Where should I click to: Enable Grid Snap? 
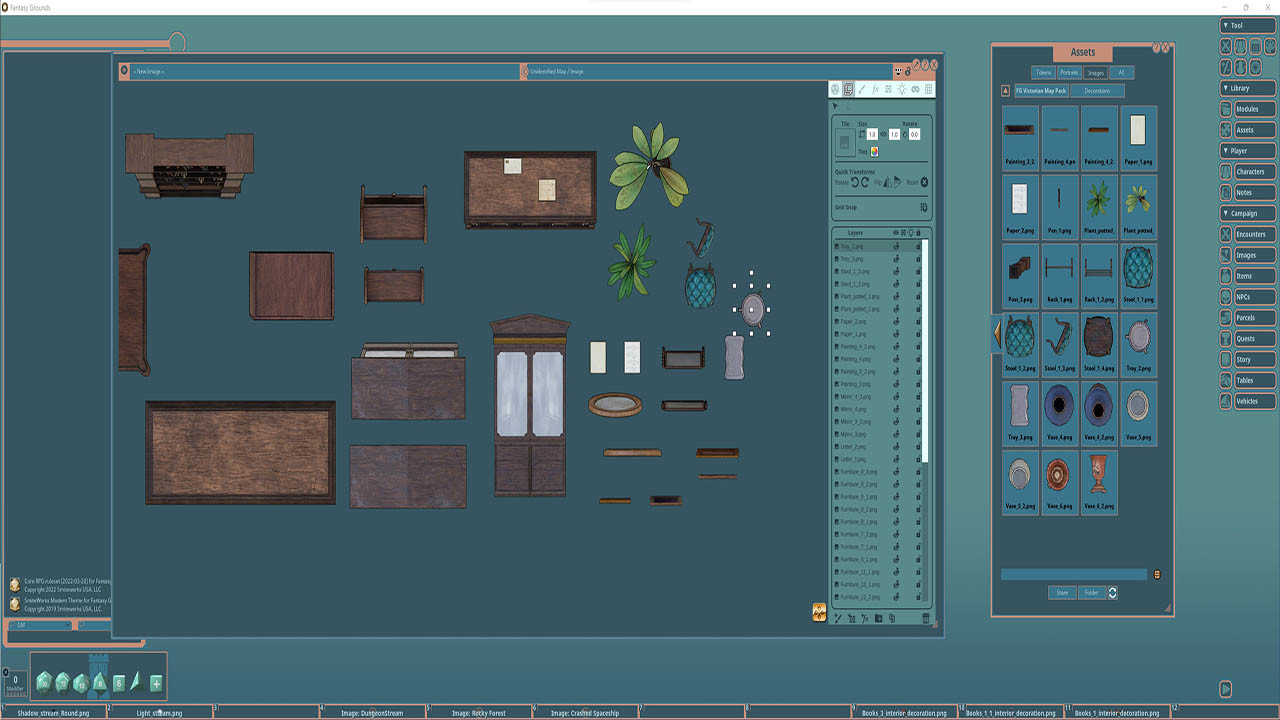923,207
